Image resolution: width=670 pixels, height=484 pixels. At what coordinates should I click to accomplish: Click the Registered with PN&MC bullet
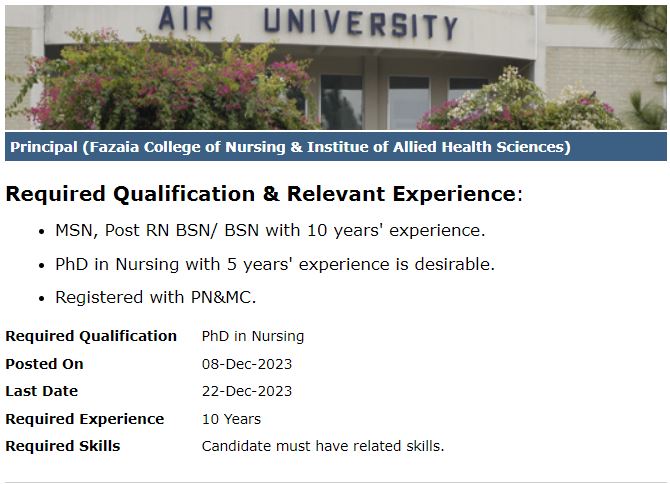(x=156, y=298)
